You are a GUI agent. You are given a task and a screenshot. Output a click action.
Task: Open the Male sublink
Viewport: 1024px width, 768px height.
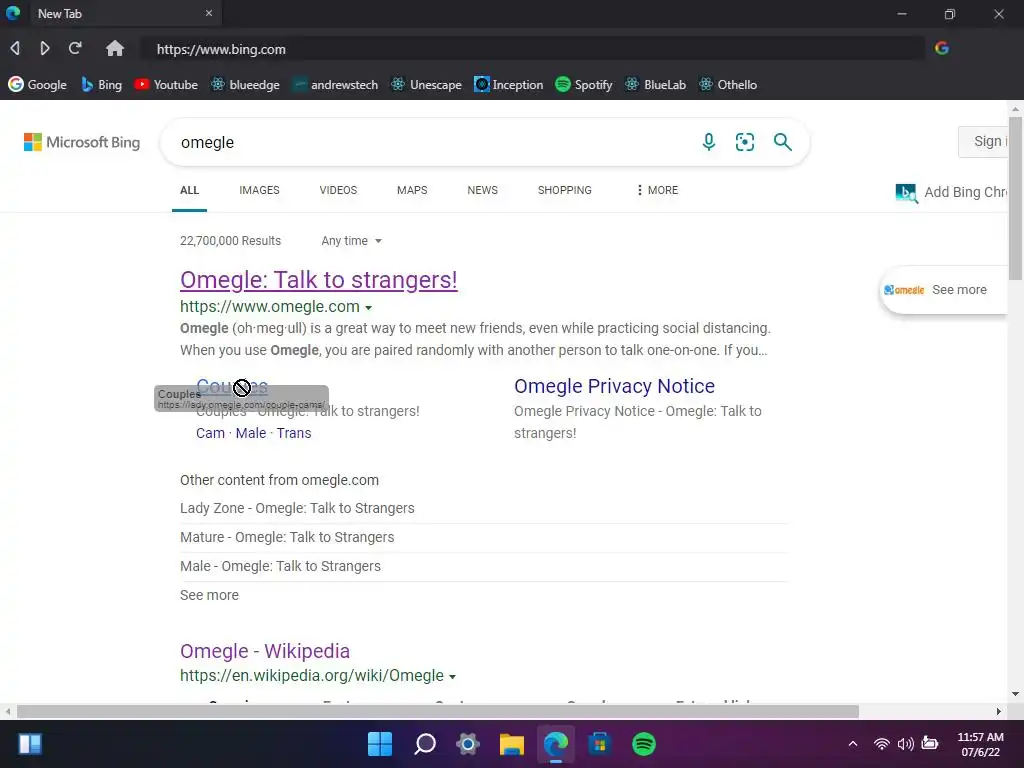251,433
